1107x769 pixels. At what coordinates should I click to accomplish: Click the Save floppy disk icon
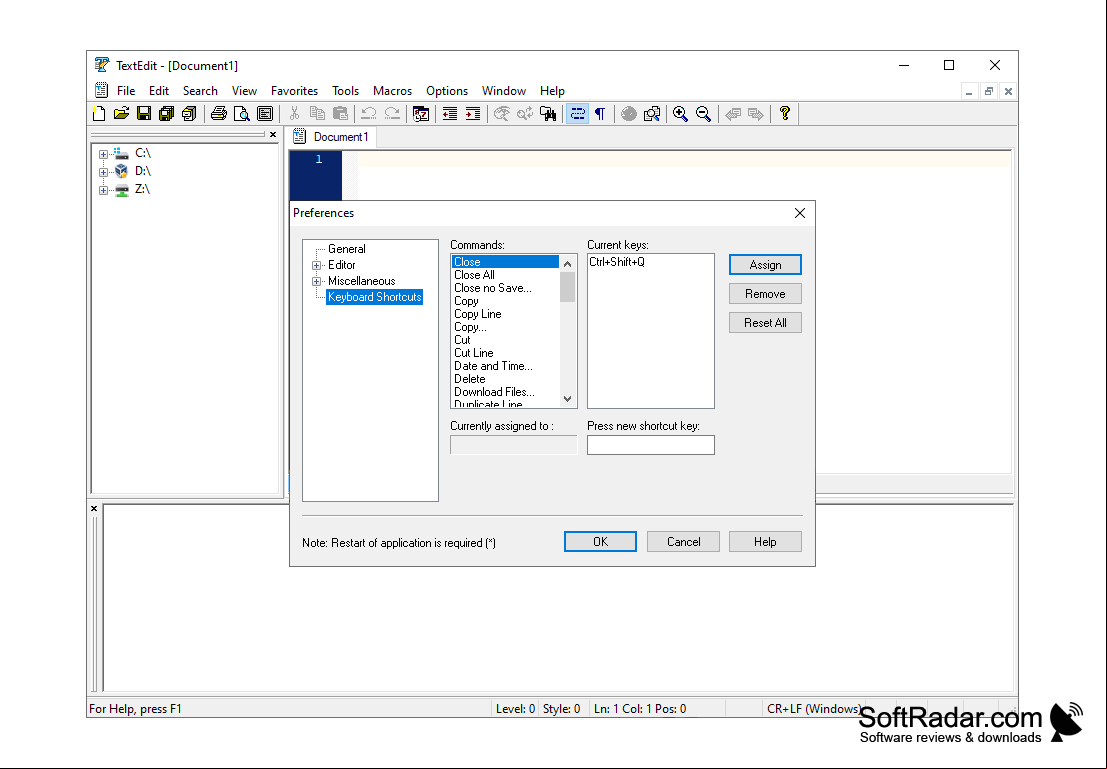click(144, 114)
